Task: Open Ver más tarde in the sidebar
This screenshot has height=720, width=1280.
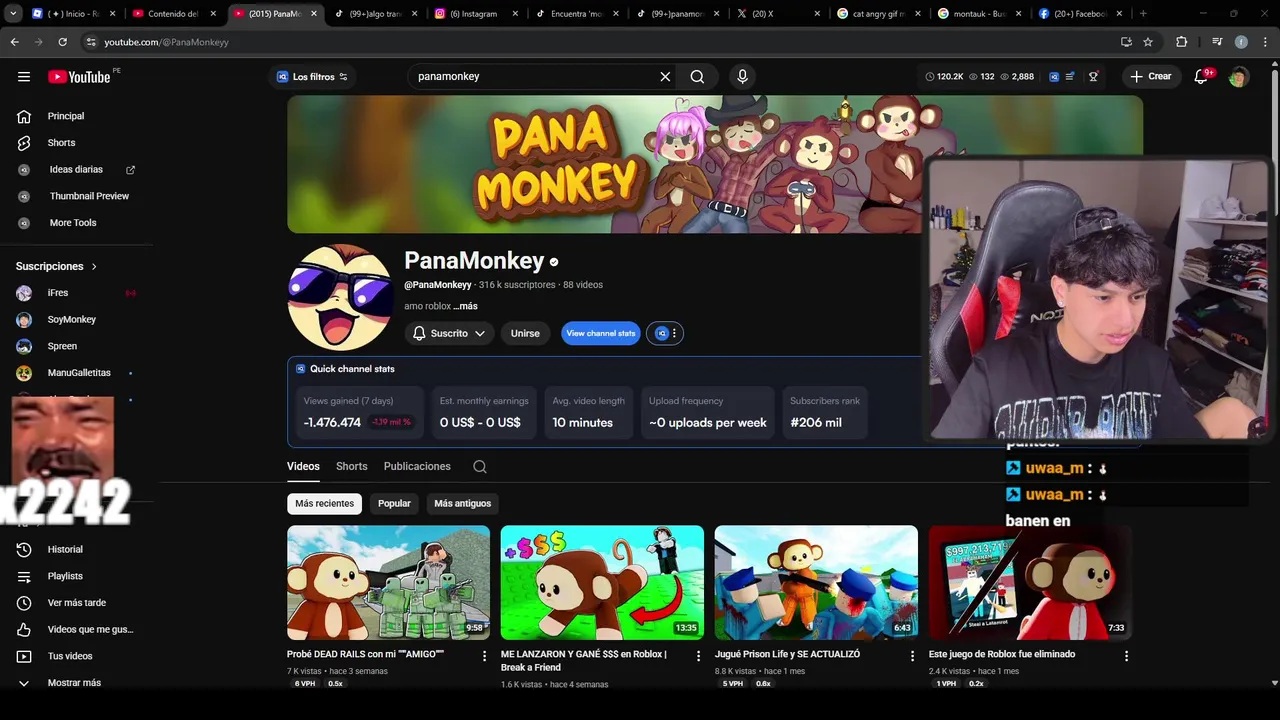Action: pos(77,603)
